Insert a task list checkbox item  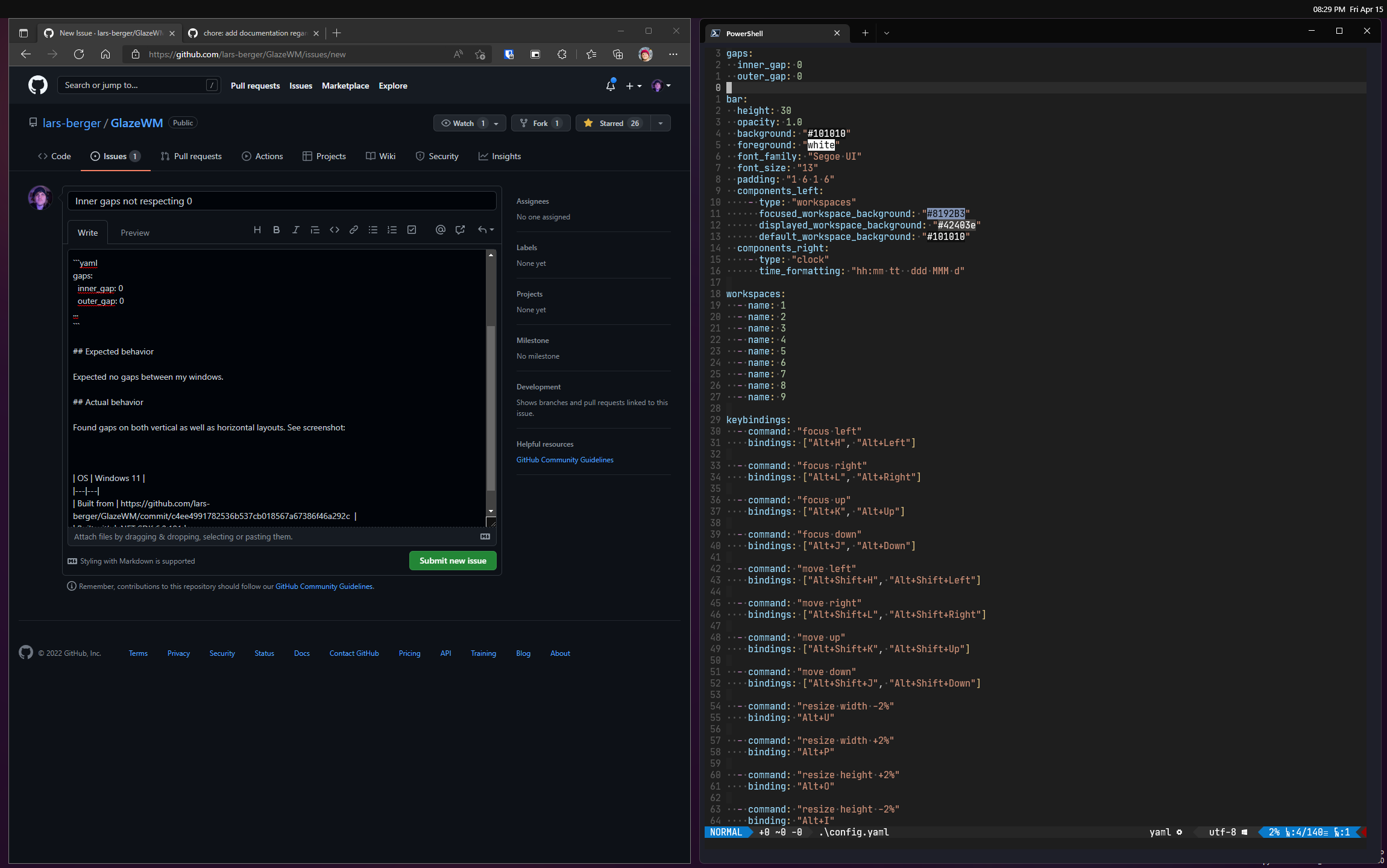tap(412, 230)
